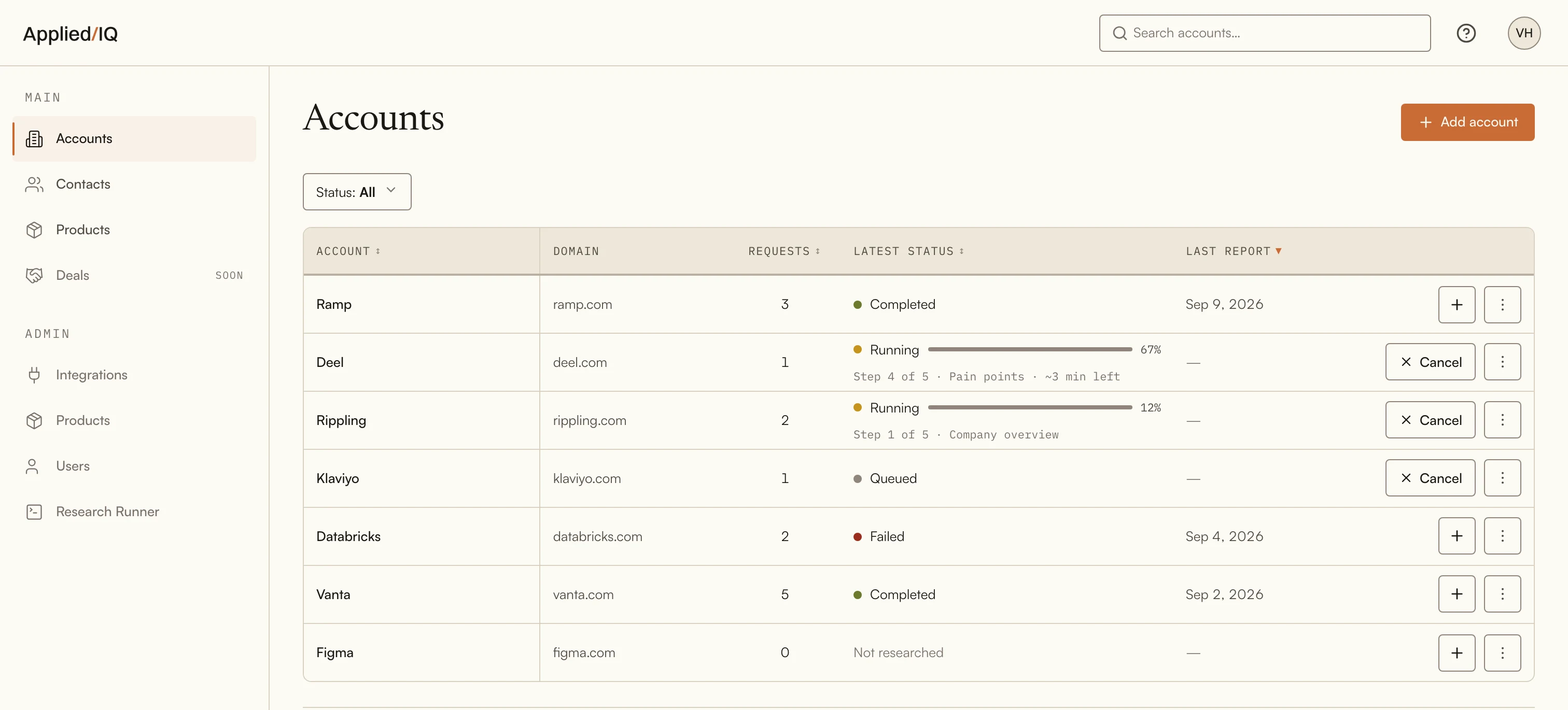Sort the table by Requests column
The image size is (1568, 710).
point(784,251)
